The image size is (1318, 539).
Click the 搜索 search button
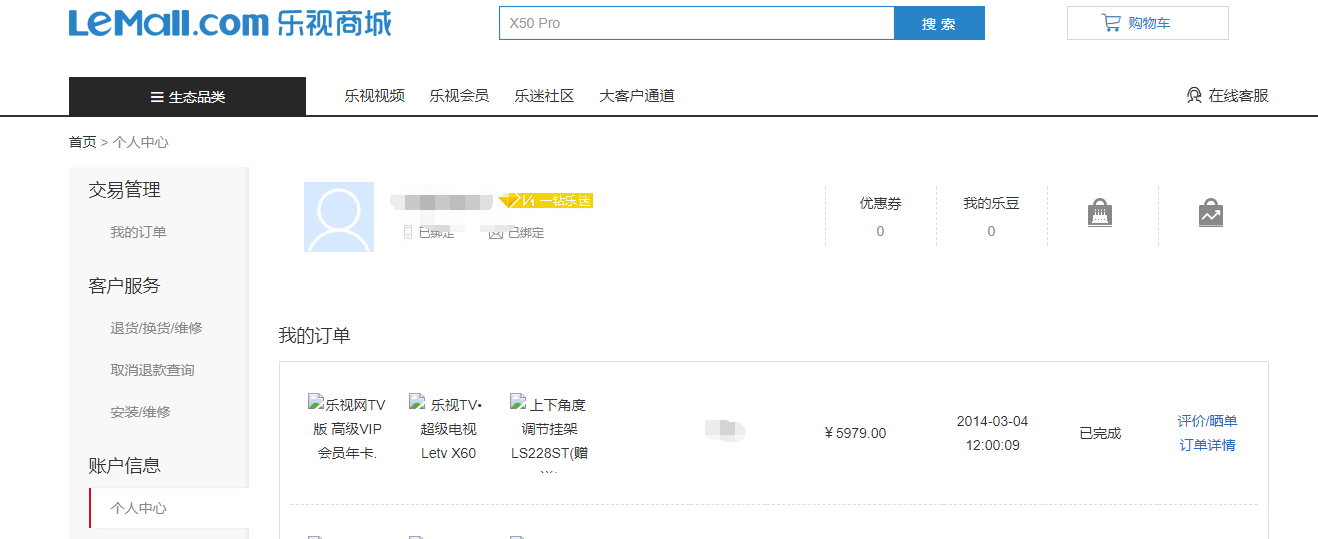point(939,23)
